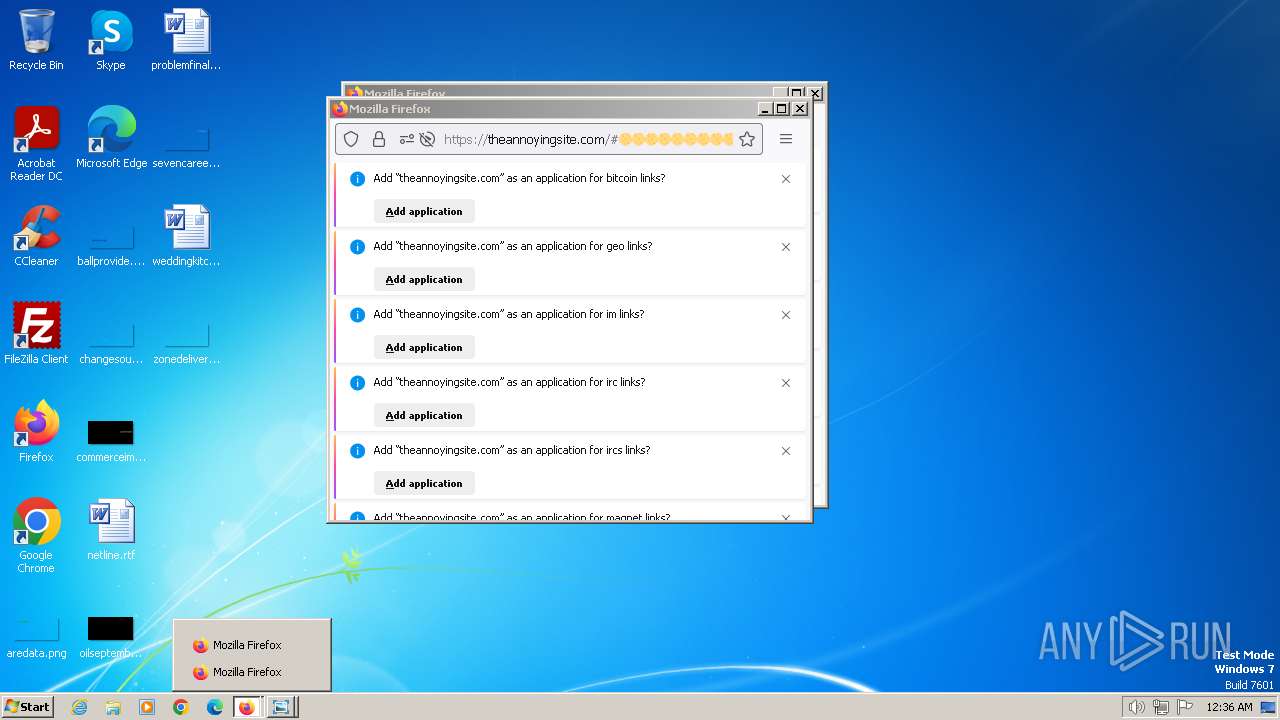Click the Show desktop button
This screenshot has width=1280, height=720.
1269,707
